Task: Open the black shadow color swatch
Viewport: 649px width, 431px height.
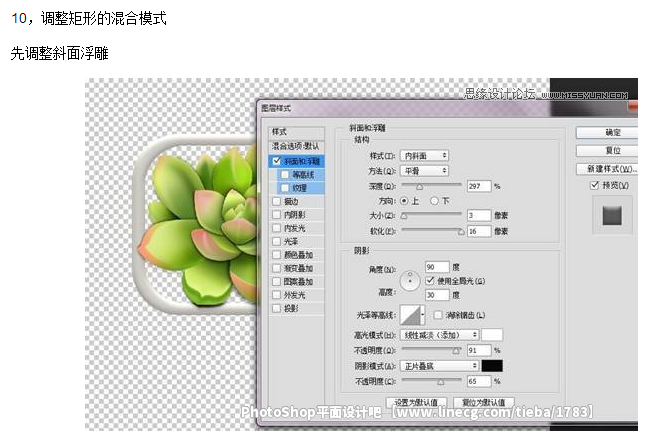Action: click(493, 366)
